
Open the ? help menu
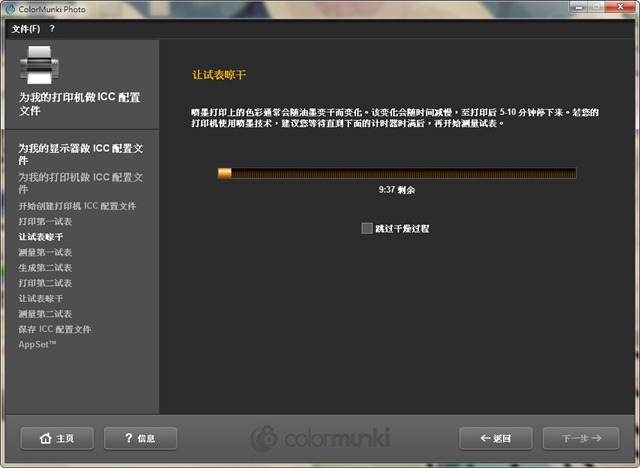(52, 29)
